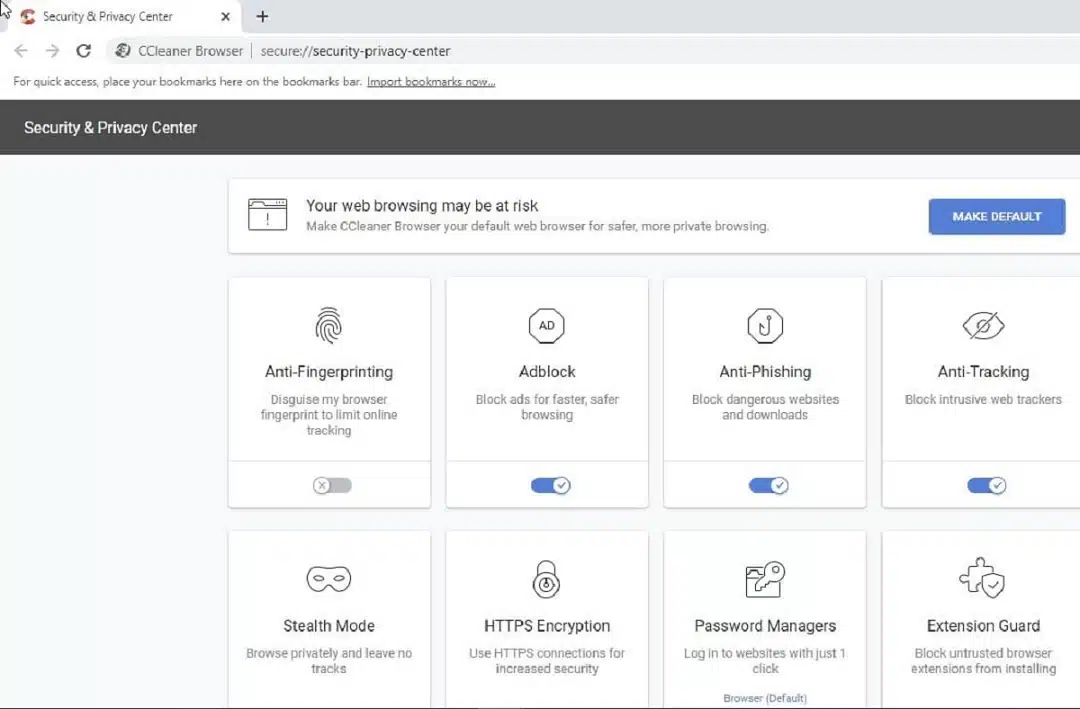Viewport: 1080px width, 709px height.
Task: Turn off the Anti-Phishing toggle
Action: [768, 485]
